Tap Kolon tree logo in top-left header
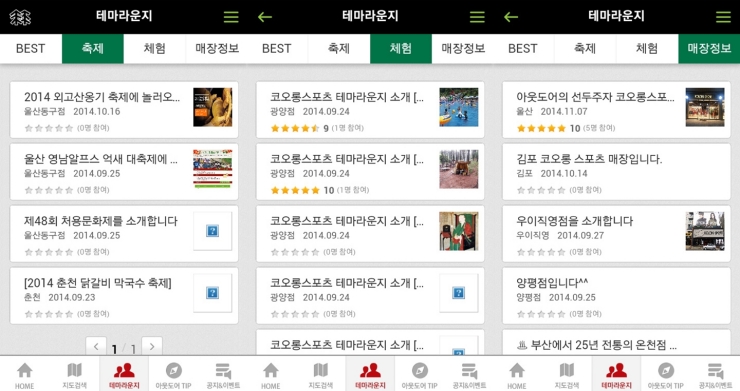 (20, 17)
